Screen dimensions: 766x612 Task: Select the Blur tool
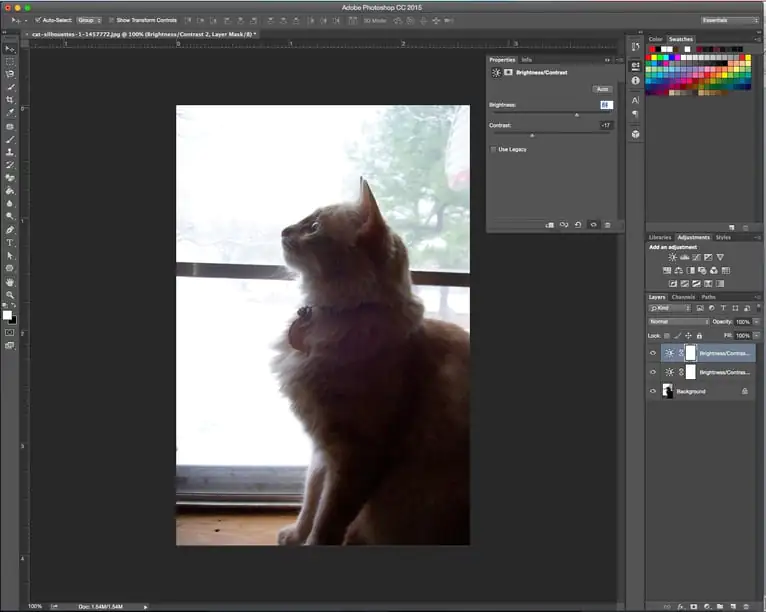coord(10,204)
